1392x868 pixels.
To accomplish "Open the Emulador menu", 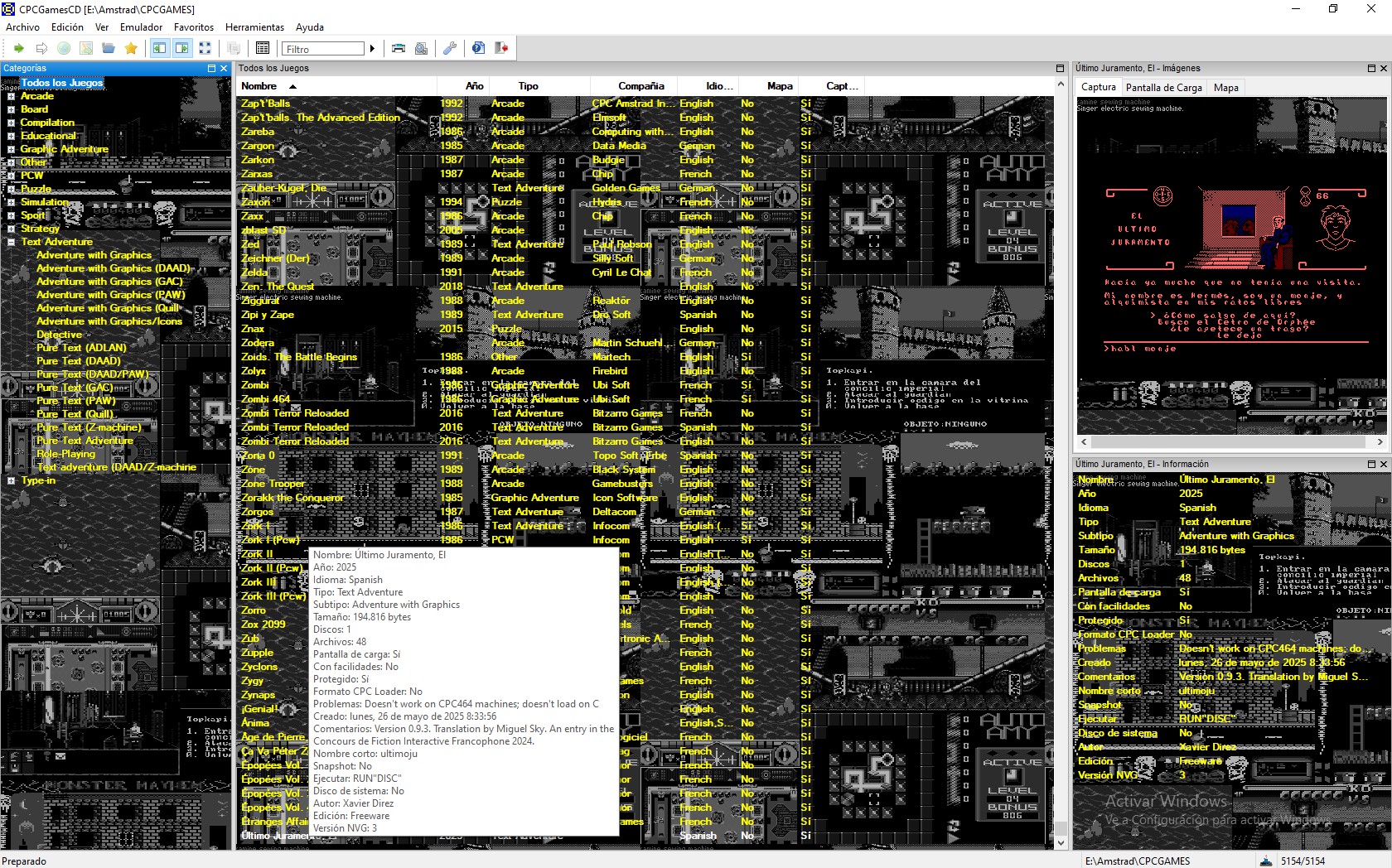I will (141, 27).
